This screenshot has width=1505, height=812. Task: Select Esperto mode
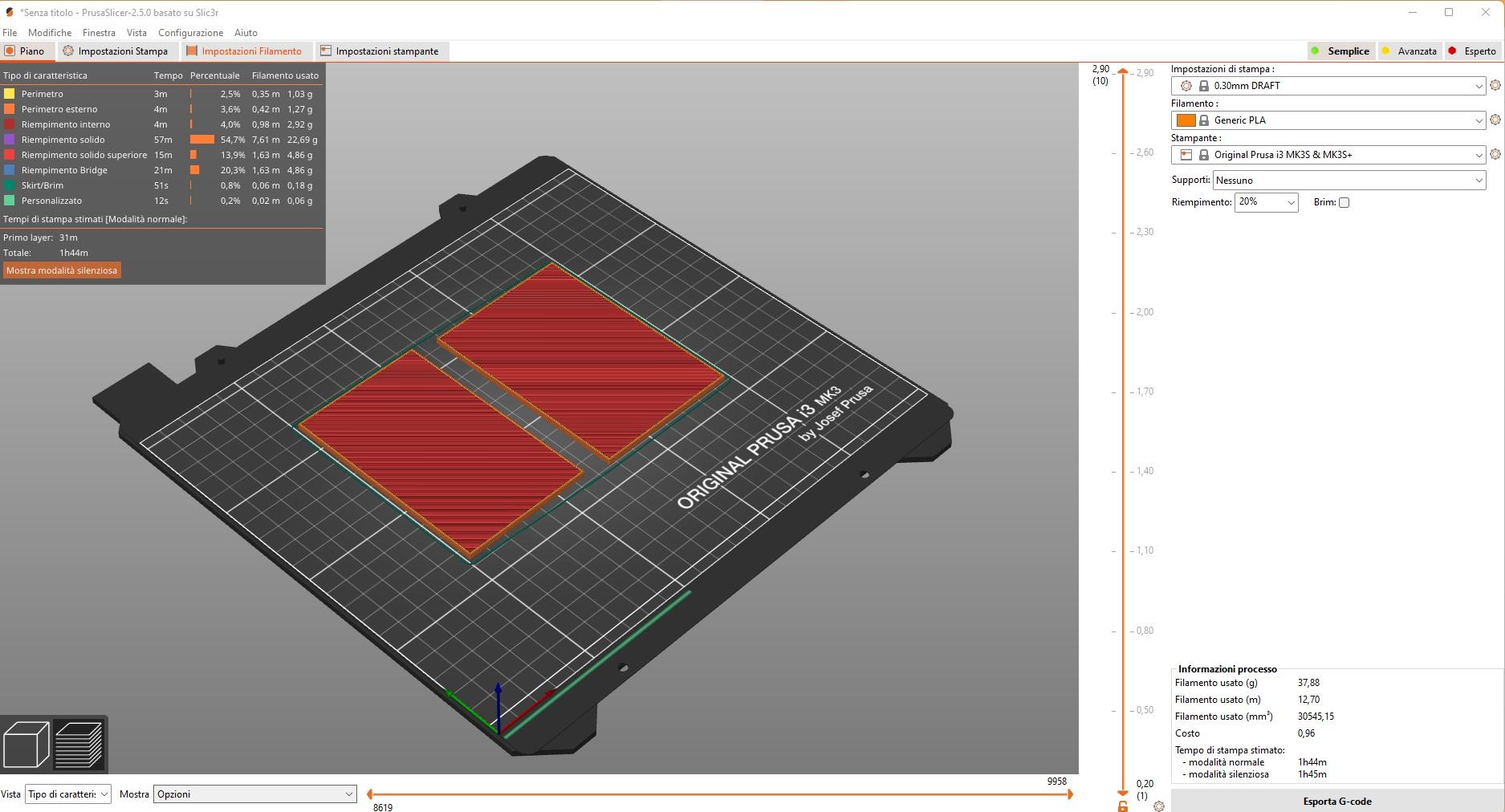pos(1473,51)
